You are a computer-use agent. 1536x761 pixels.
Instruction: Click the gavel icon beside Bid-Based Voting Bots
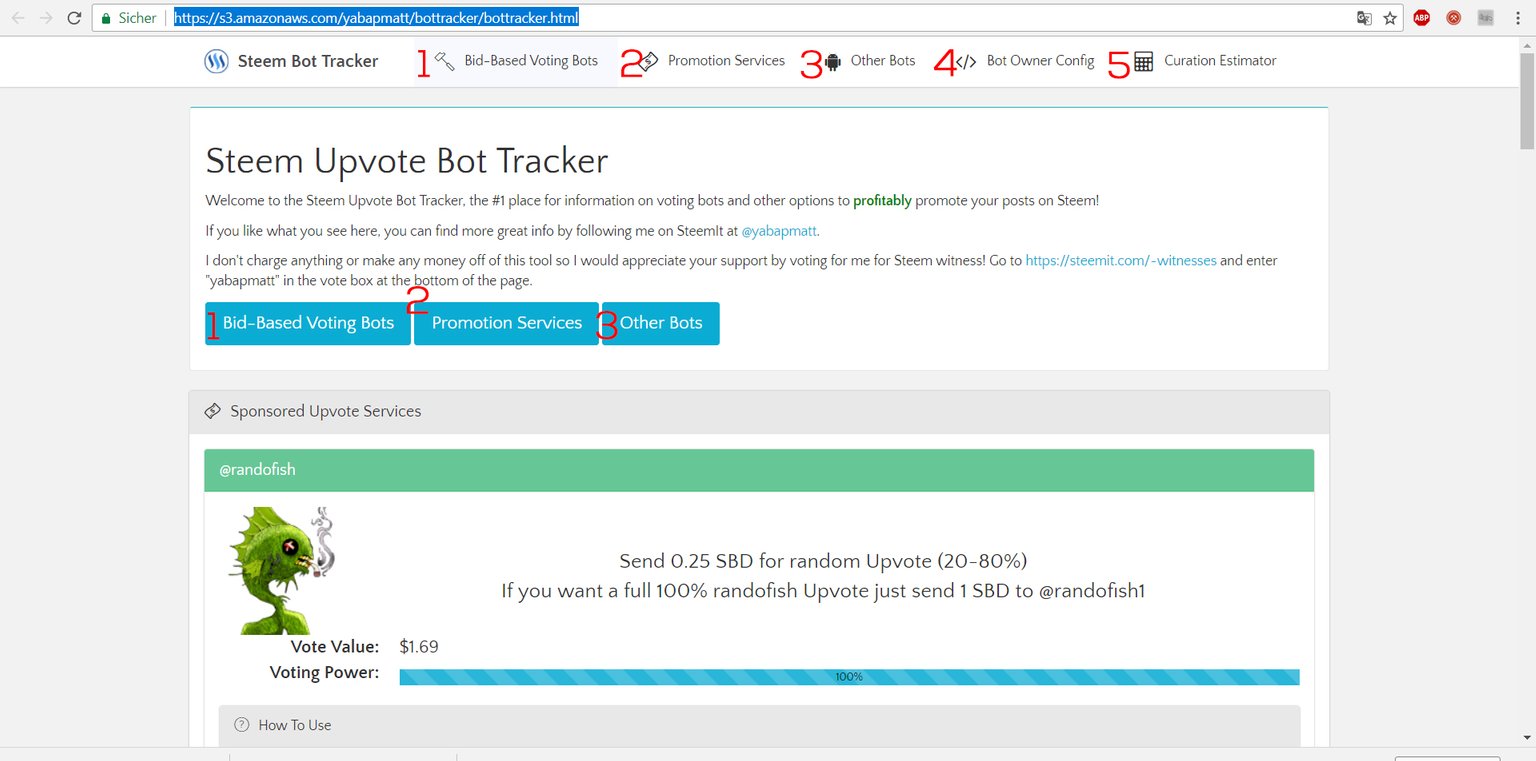(445, 61)
